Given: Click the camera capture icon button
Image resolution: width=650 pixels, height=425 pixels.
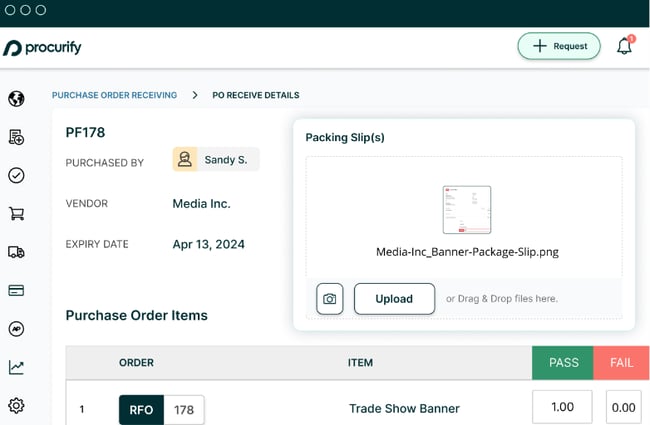Looking at the screenshot, I should (x=330, y=299).
